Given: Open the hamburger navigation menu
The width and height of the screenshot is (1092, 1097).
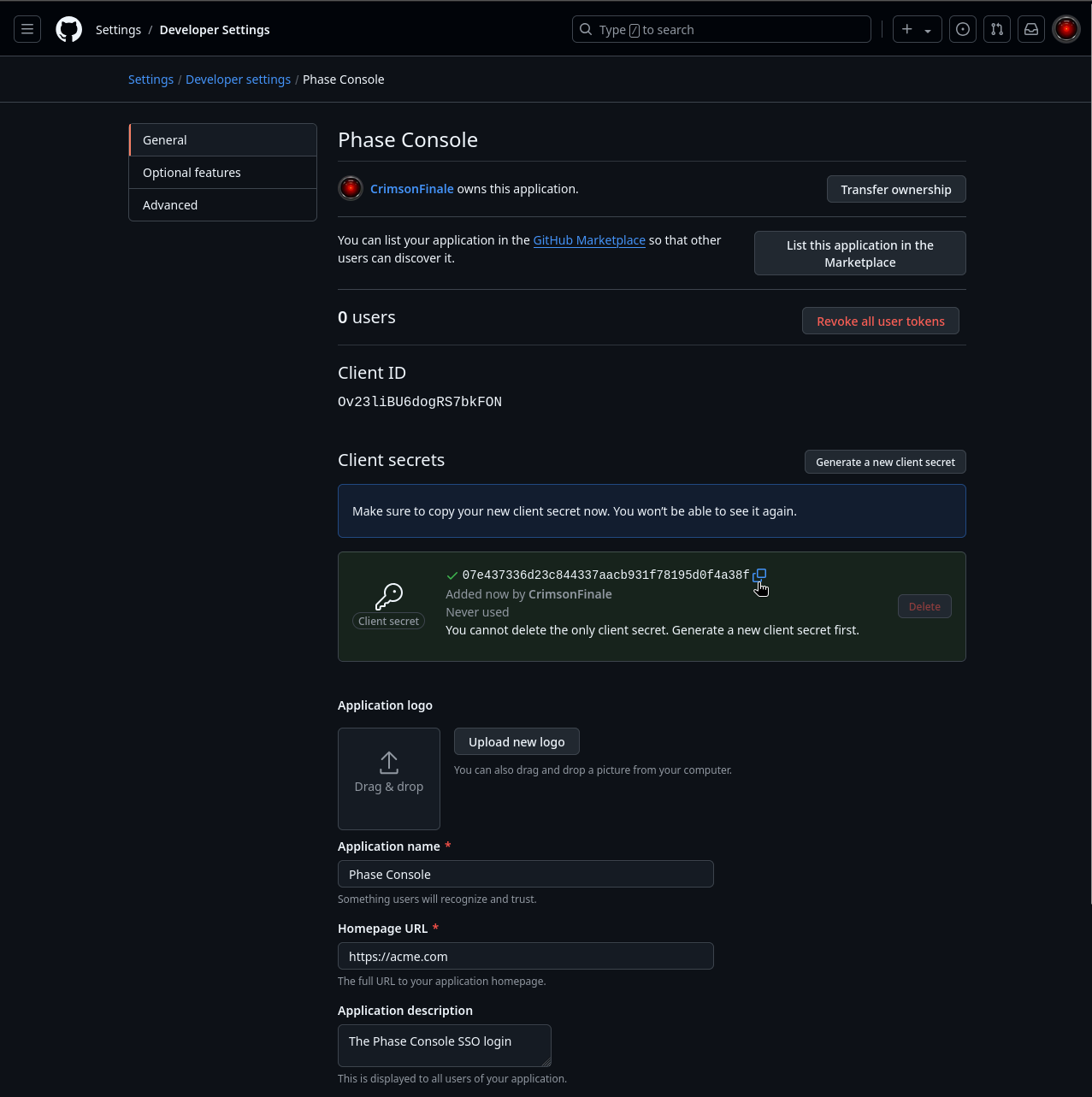Looking at the screenshot, I should click(27, 29).
